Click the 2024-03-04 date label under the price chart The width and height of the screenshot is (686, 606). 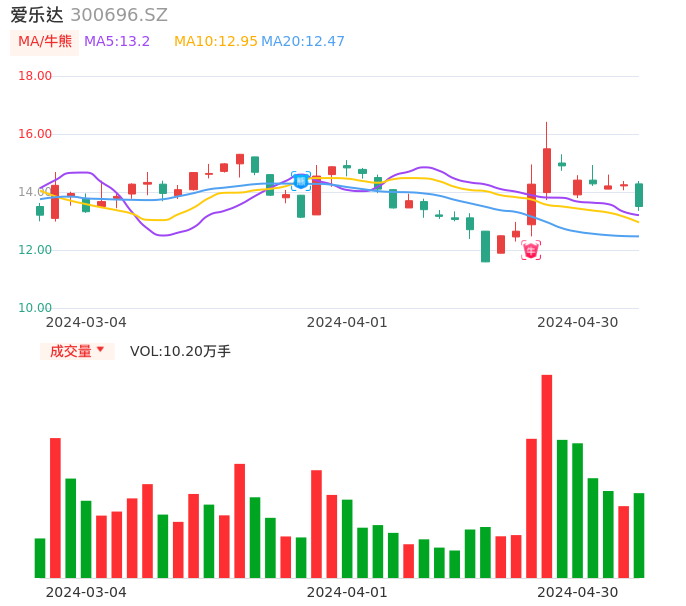(x=86, y=322)
